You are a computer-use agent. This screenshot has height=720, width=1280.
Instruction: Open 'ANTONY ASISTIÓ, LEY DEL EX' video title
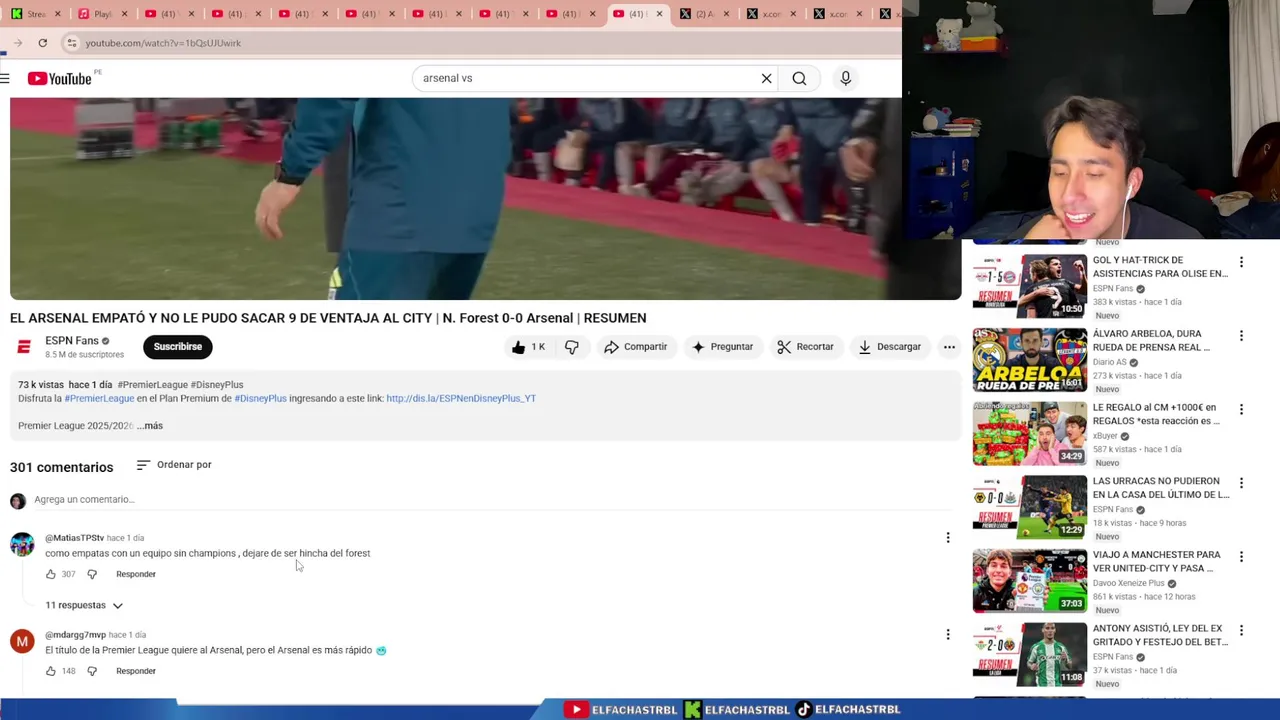pos(1160,635)
